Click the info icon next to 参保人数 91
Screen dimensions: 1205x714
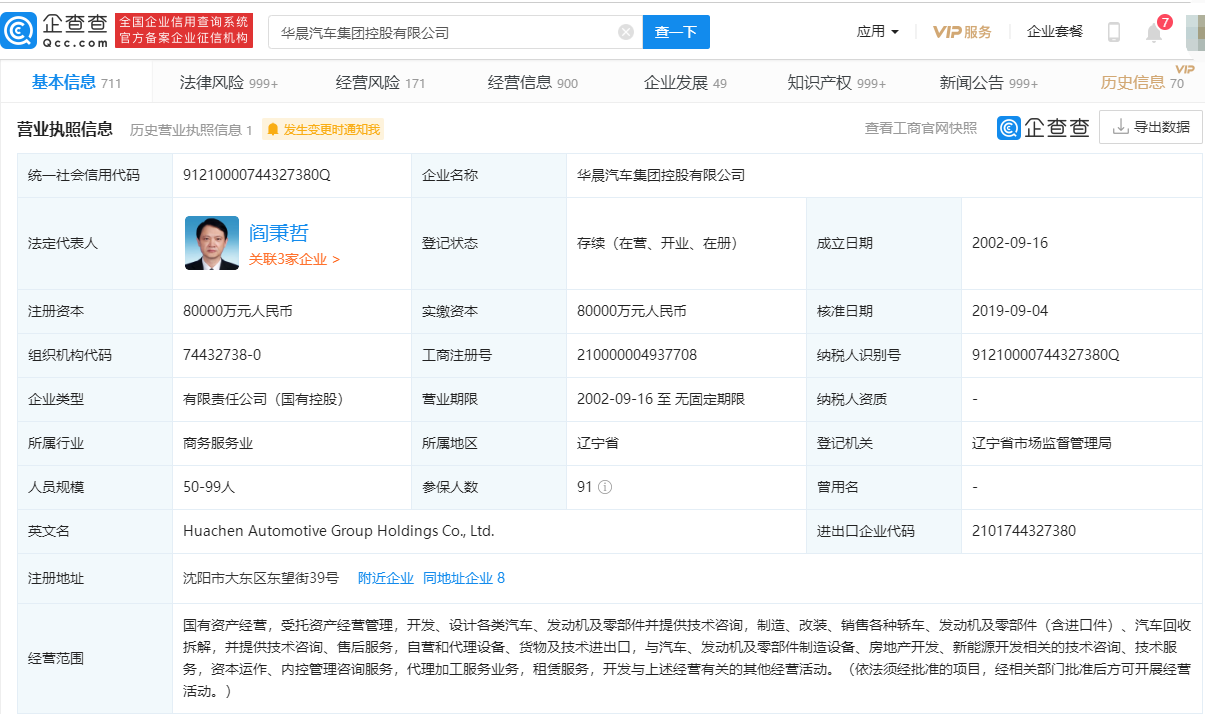coord(605,488)
